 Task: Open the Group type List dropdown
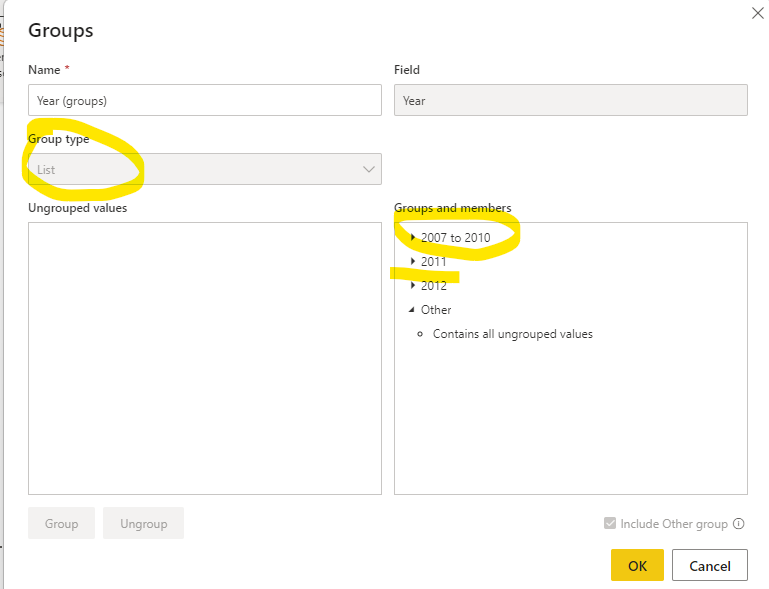tap(205, 169)
